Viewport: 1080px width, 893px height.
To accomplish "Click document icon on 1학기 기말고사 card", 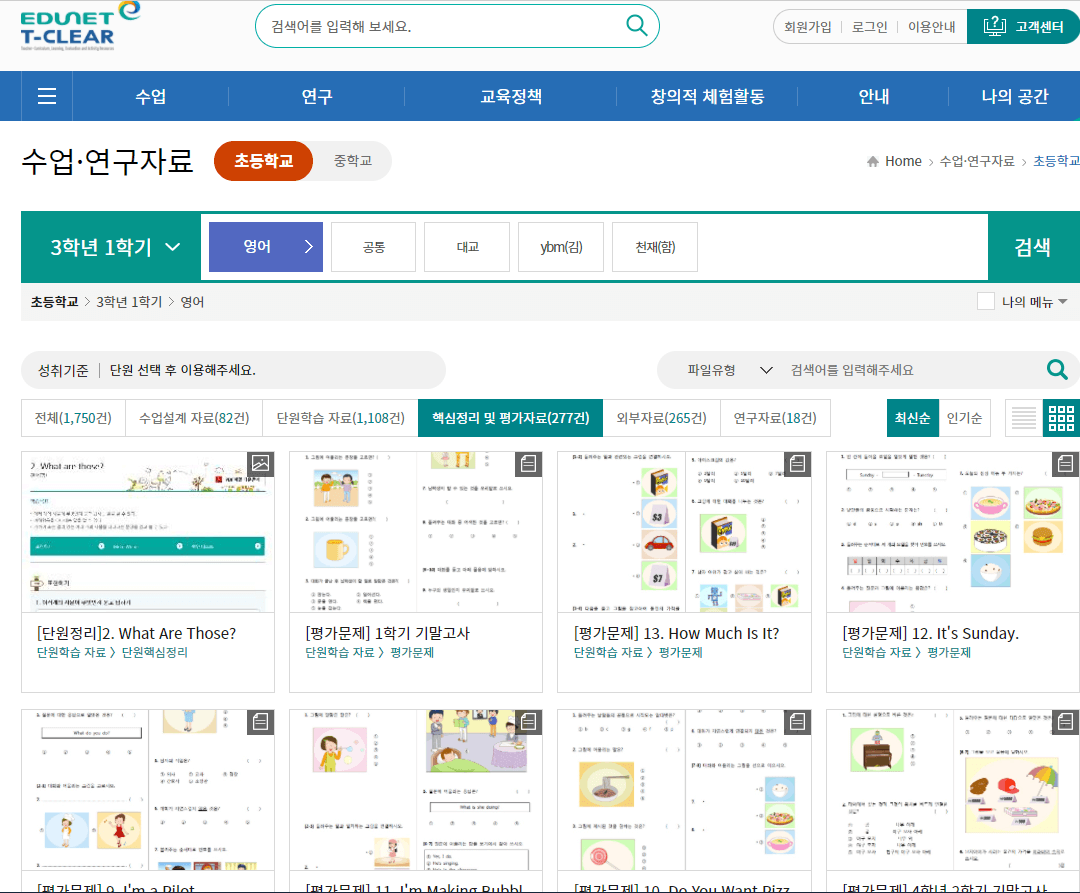I will coord(529,464).
